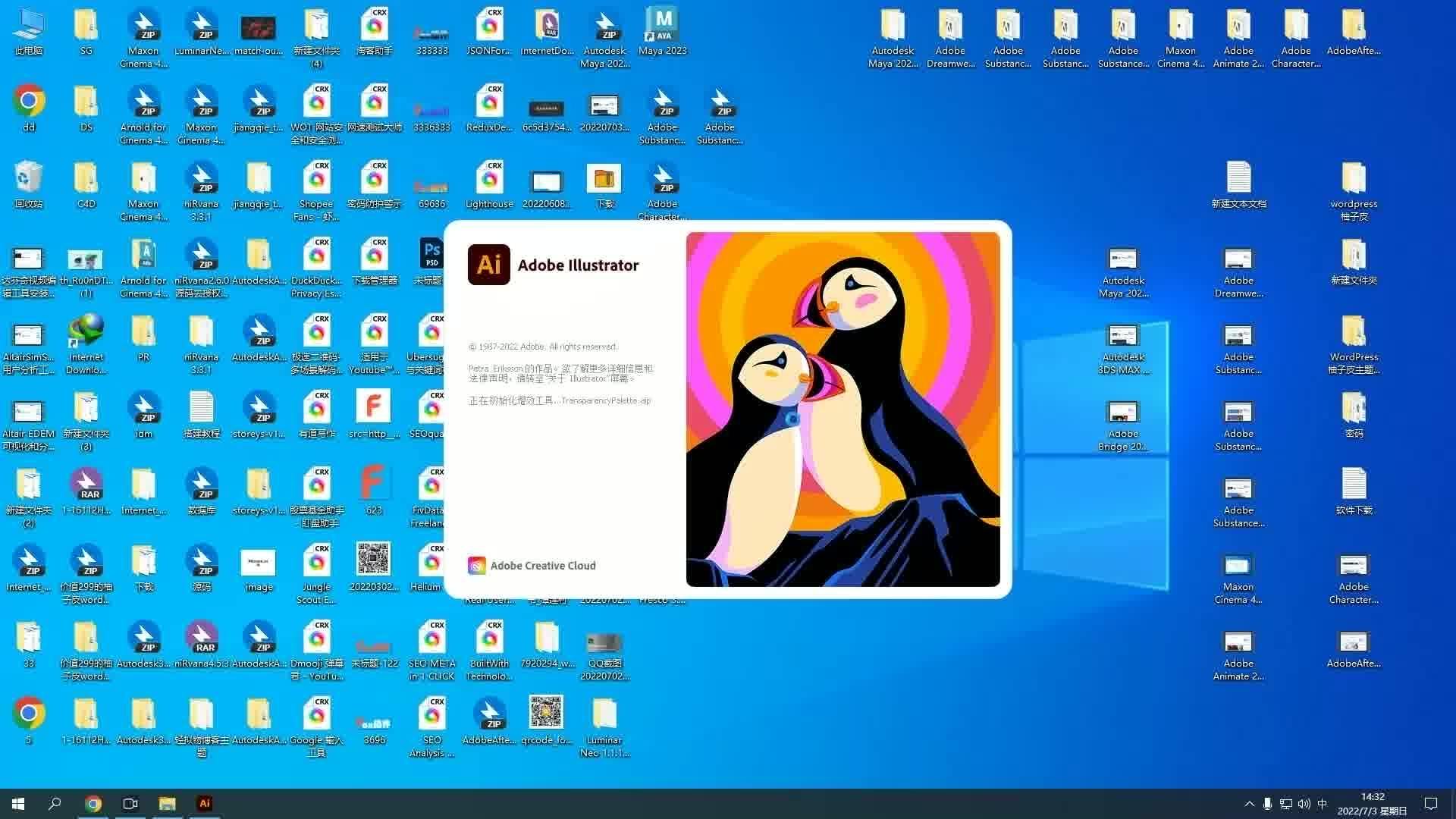Screen dimensions: 1456x819
Task: Open the taskbar search magnifier
Action: 55,804
